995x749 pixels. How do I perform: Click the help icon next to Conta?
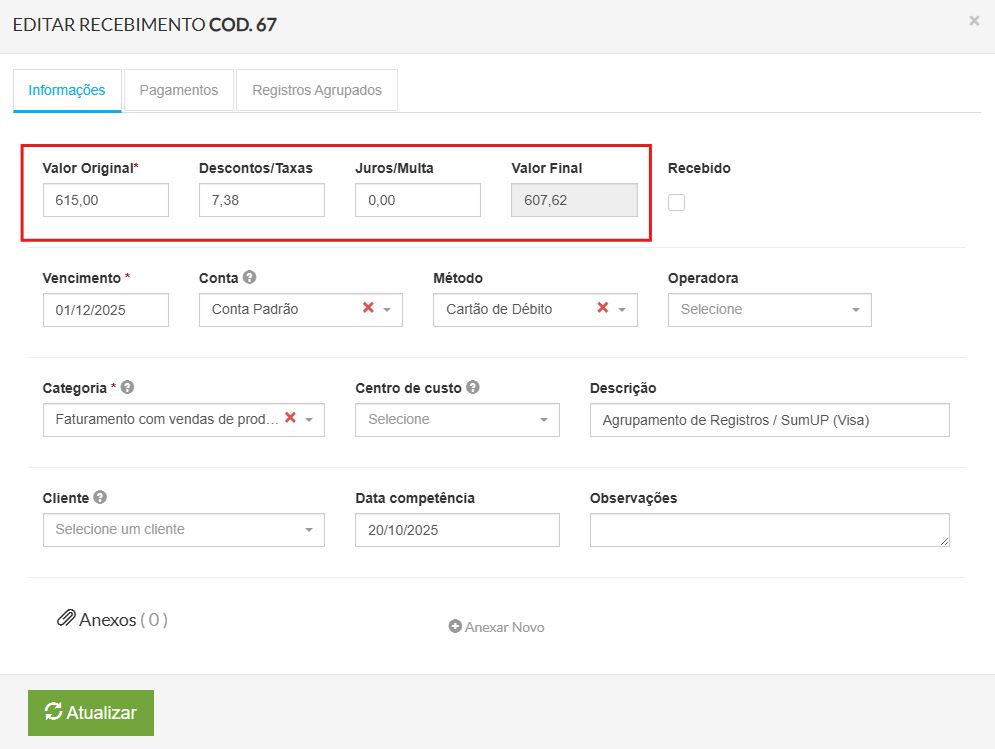pos(250,278)
